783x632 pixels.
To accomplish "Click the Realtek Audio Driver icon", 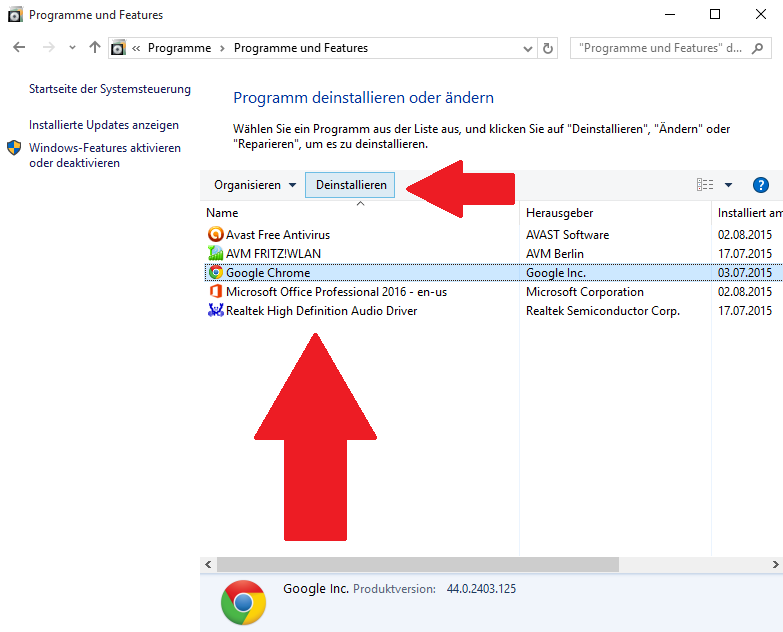I will point(215,311).
